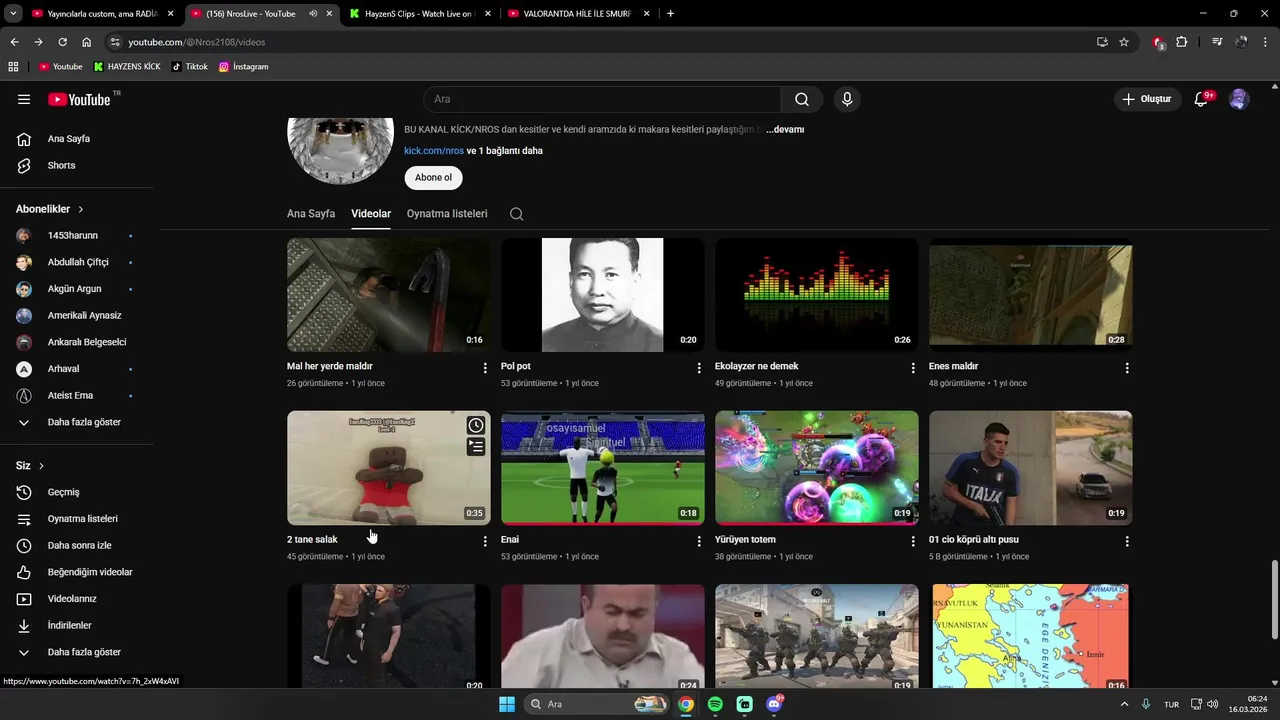Select the Videolar channel tab

pyautogui.click(x=371, y=214)
